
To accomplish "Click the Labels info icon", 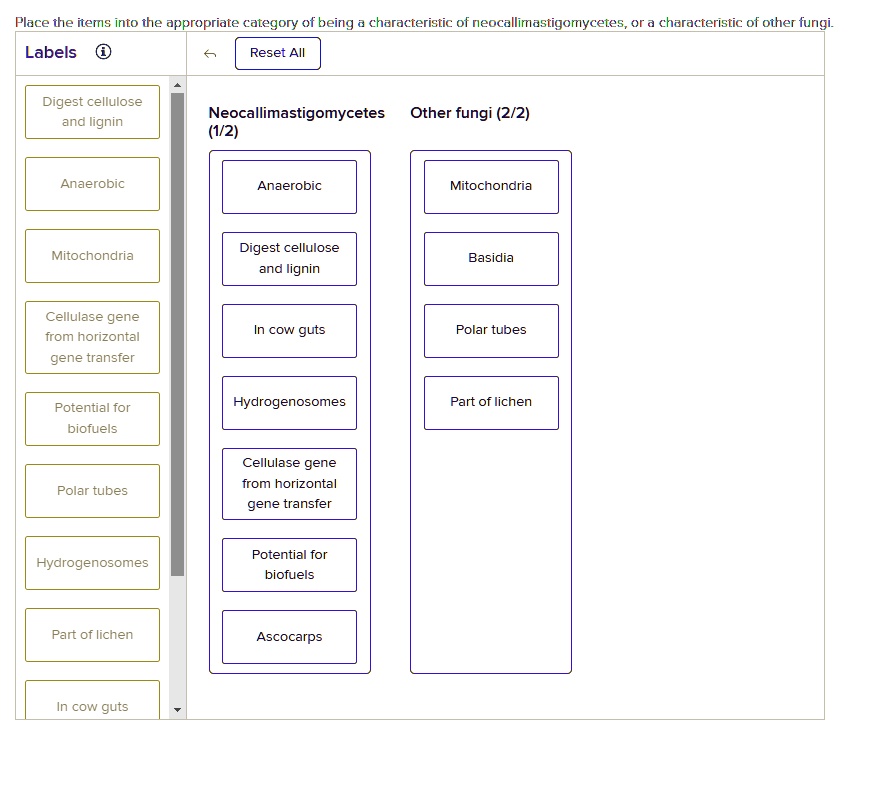I will (103, 52).
